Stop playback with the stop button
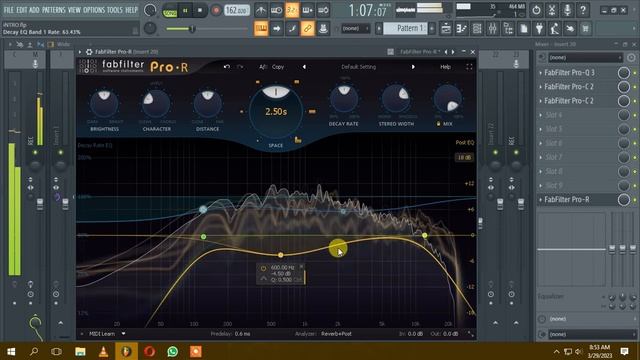The width and height of the screenshot is (640, 360). coord(200,11)
